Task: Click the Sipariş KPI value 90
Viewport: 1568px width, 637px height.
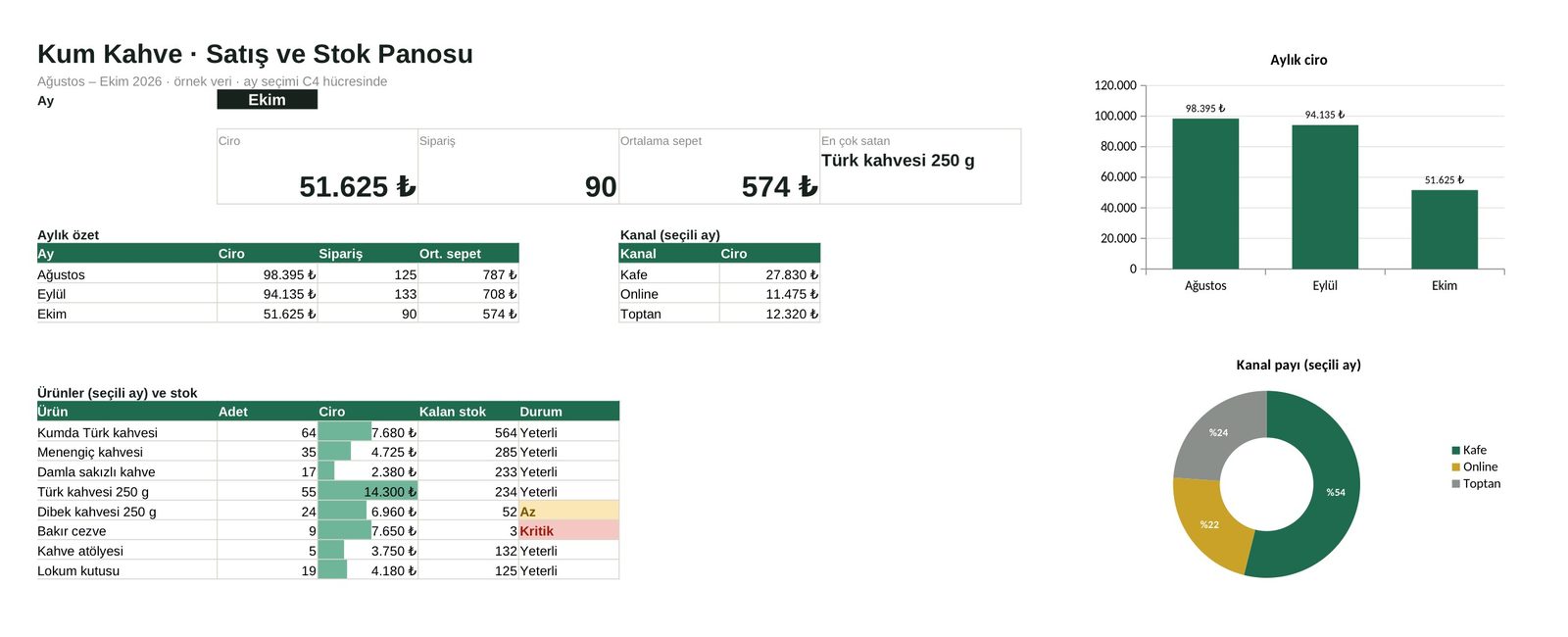Action: click(x=601, y=186)
